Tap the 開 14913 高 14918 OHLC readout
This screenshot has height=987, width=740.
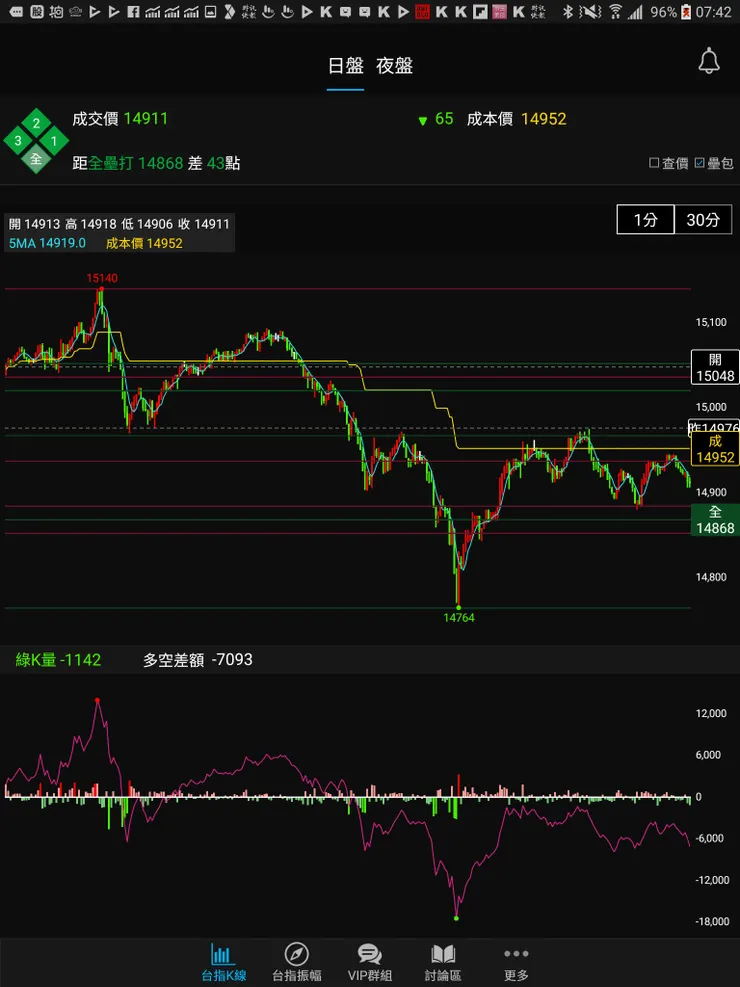coord(119,224)
